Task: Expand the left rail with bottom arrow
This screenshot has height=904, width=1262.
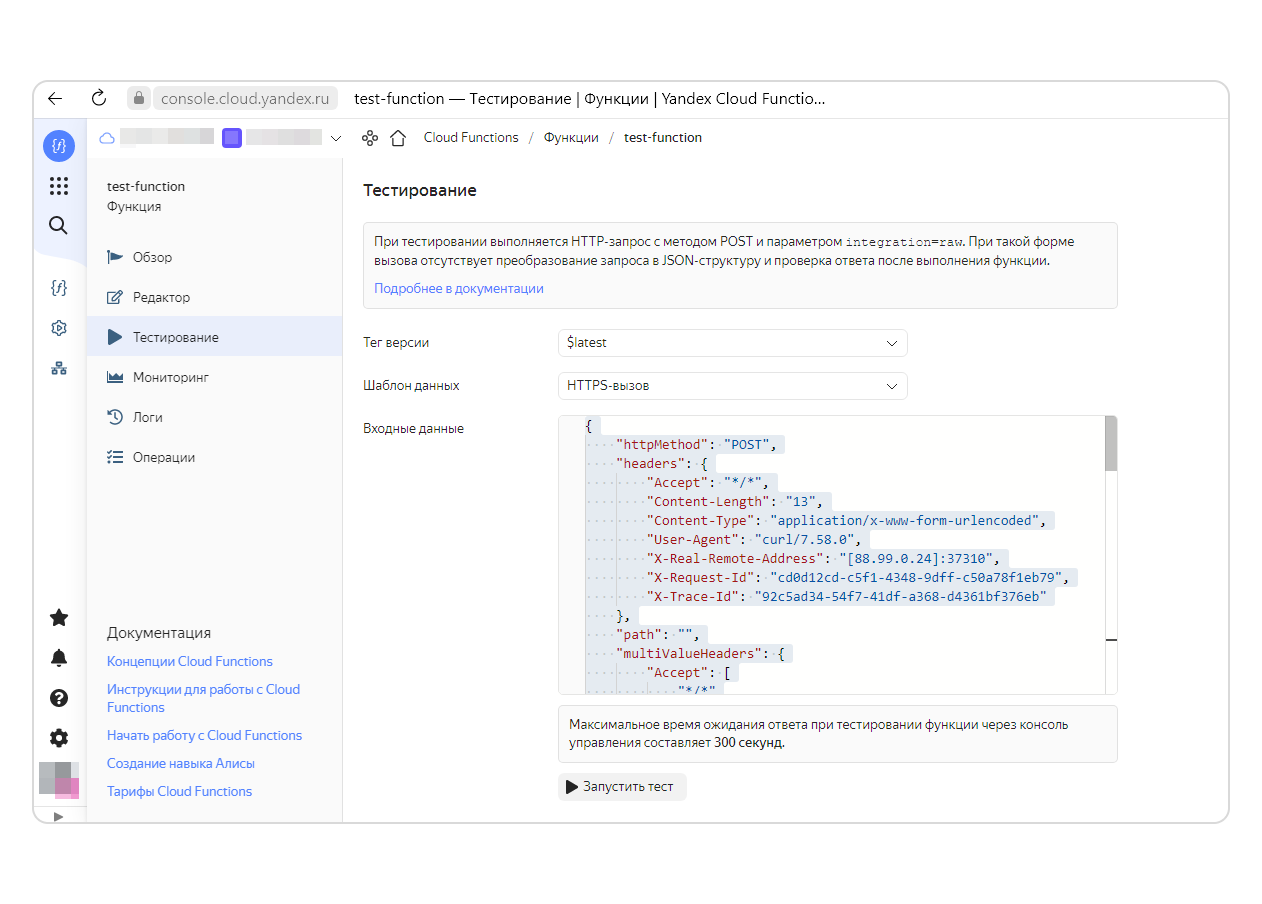Action: 58,816
